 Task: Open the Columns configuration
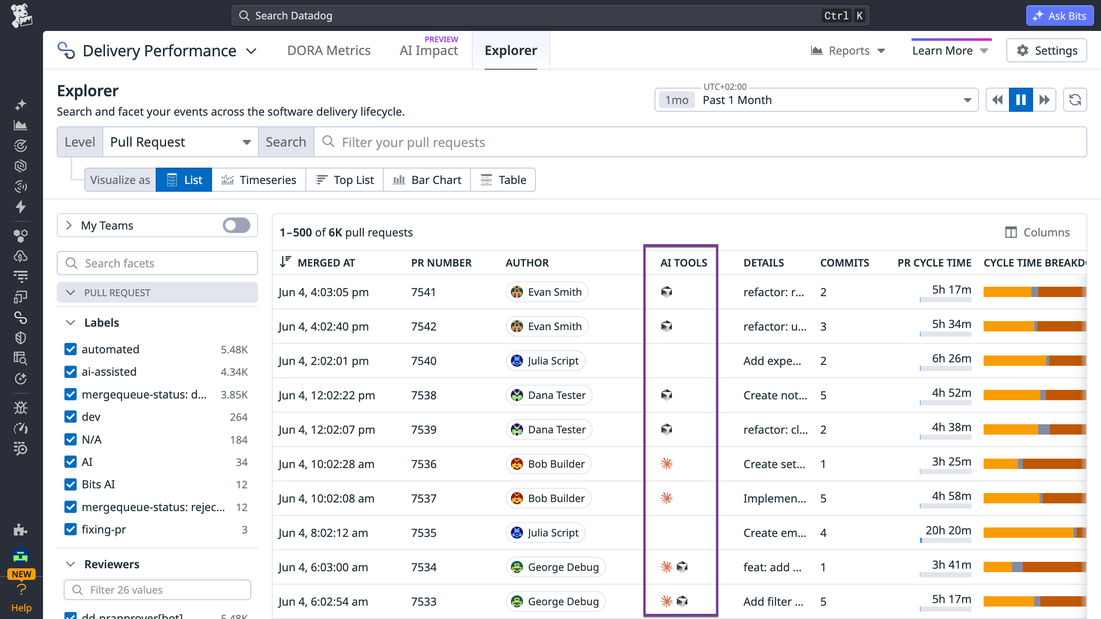pyautogui.click(x=1037, y=232)
